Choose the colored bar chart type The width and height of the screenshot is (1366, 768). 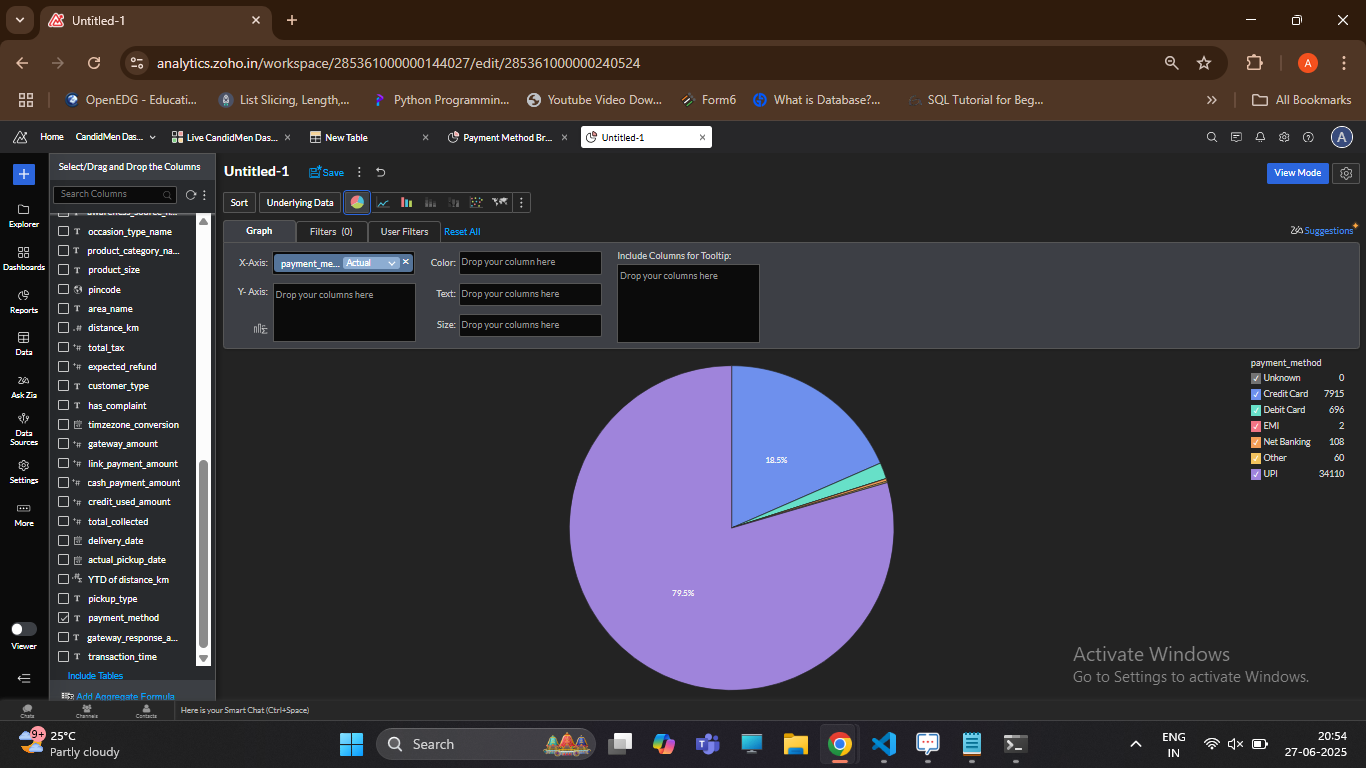[407, 202]
